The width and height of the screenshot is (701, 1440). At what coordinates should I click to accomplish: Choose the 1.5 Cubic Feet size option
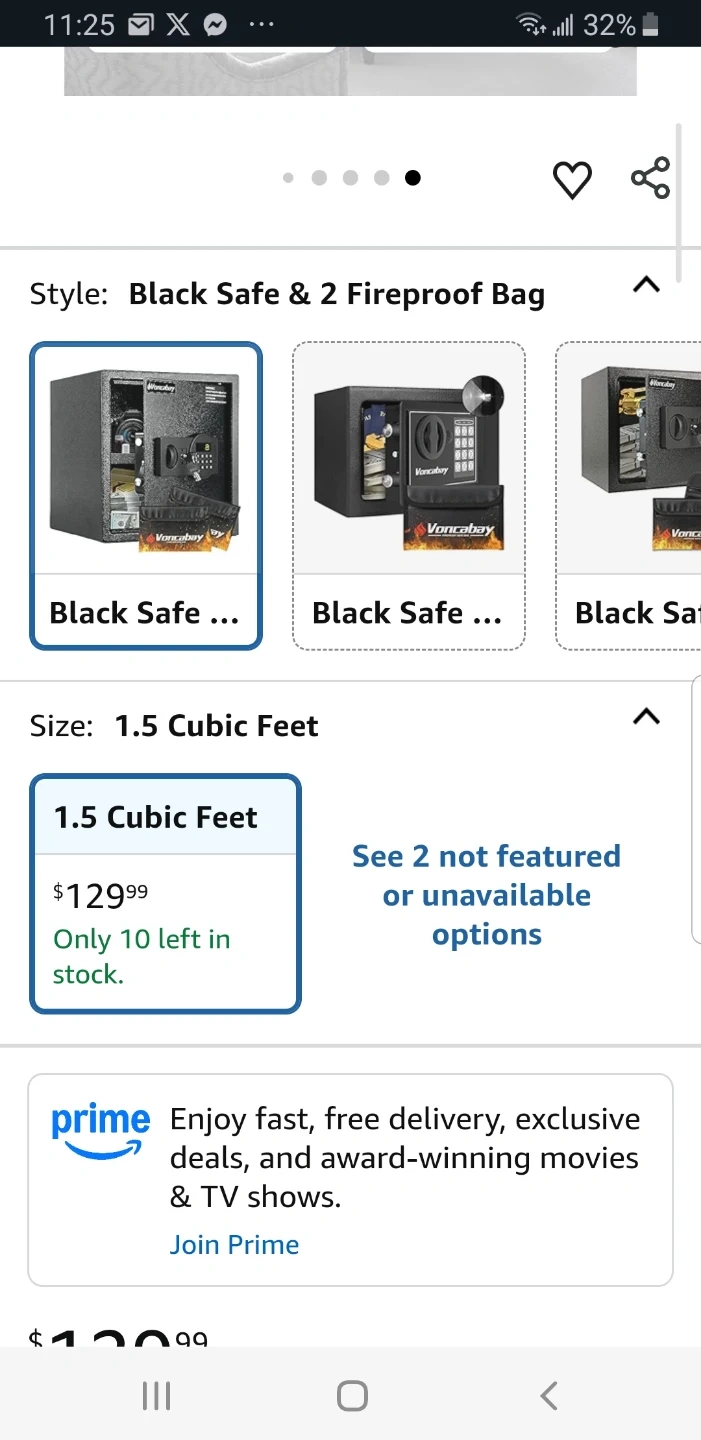166,893
